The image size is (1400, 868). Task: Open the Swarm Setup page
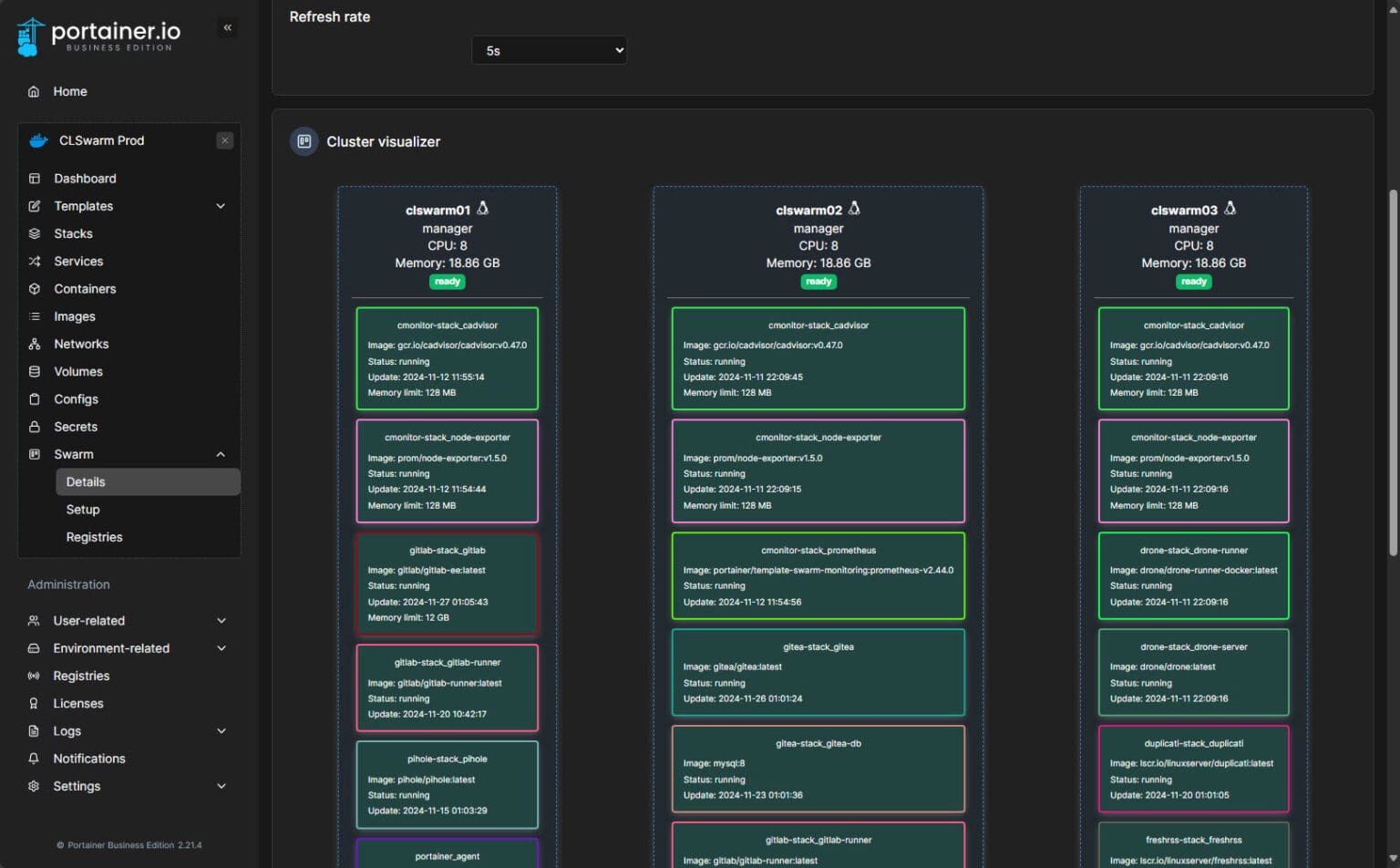[83, 510]
